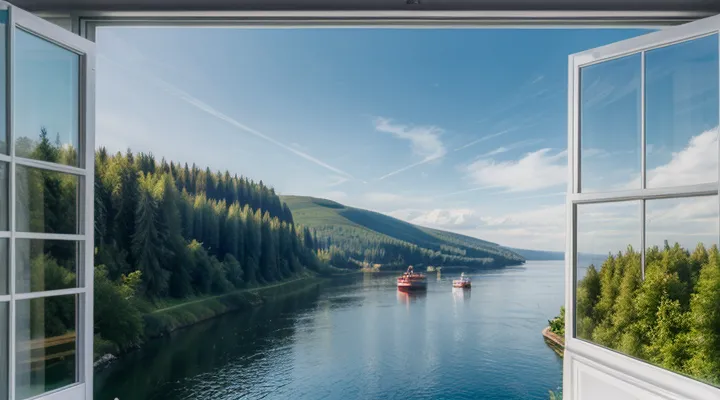Tap the long diagonal contrail streak in the sky

260,132
